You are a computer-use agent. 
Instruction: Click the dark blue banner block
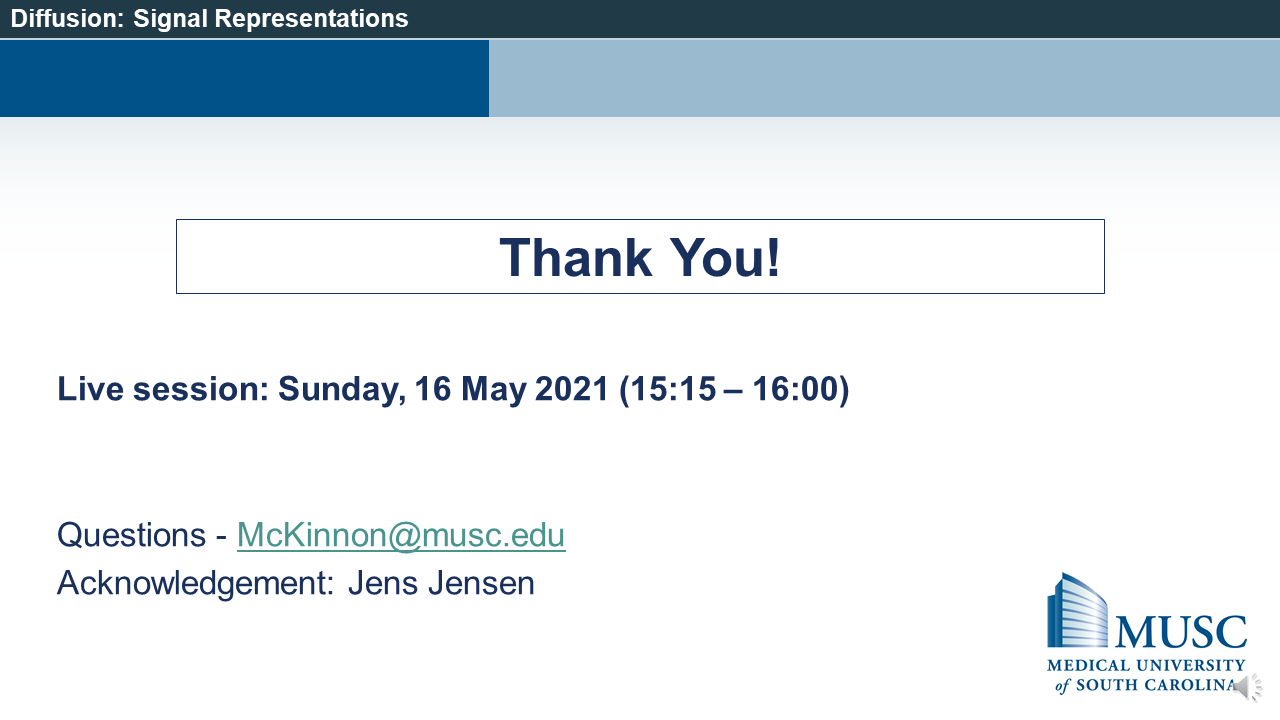tap(244, 78)
